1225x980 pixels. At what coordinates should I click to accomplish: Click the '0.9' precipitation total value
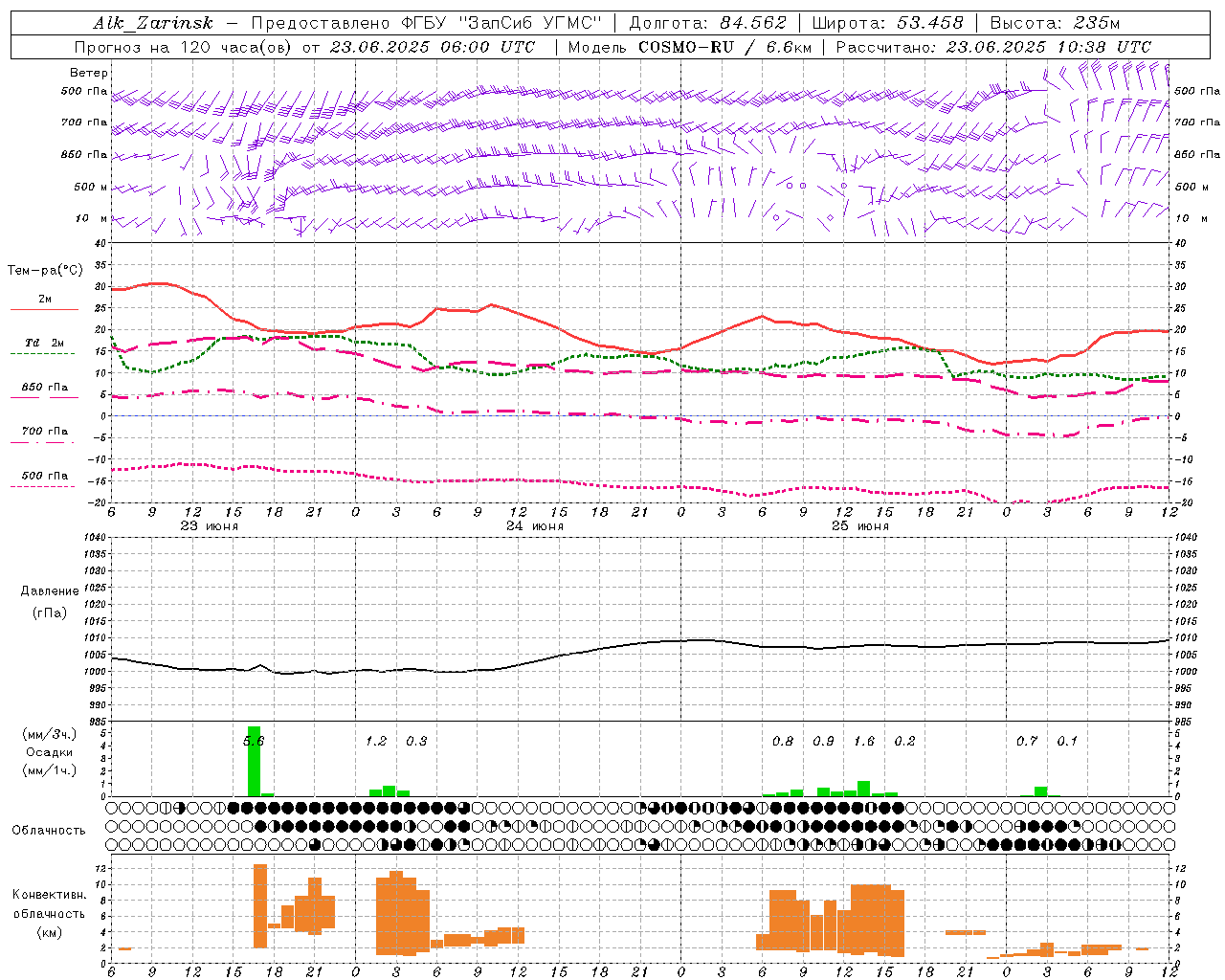point(823,741)
